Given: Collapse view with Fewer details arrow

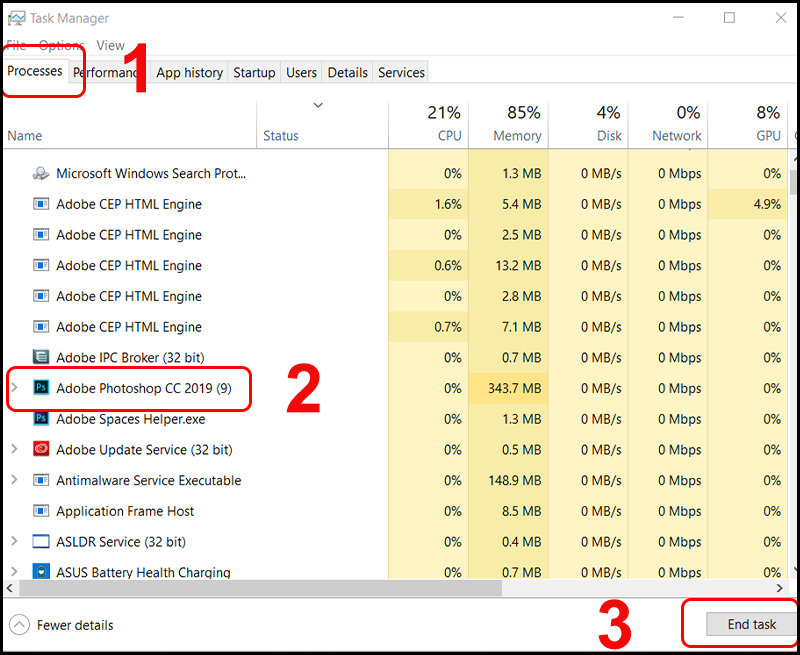Looking at the screenshot, I should [x=19, y=625].
